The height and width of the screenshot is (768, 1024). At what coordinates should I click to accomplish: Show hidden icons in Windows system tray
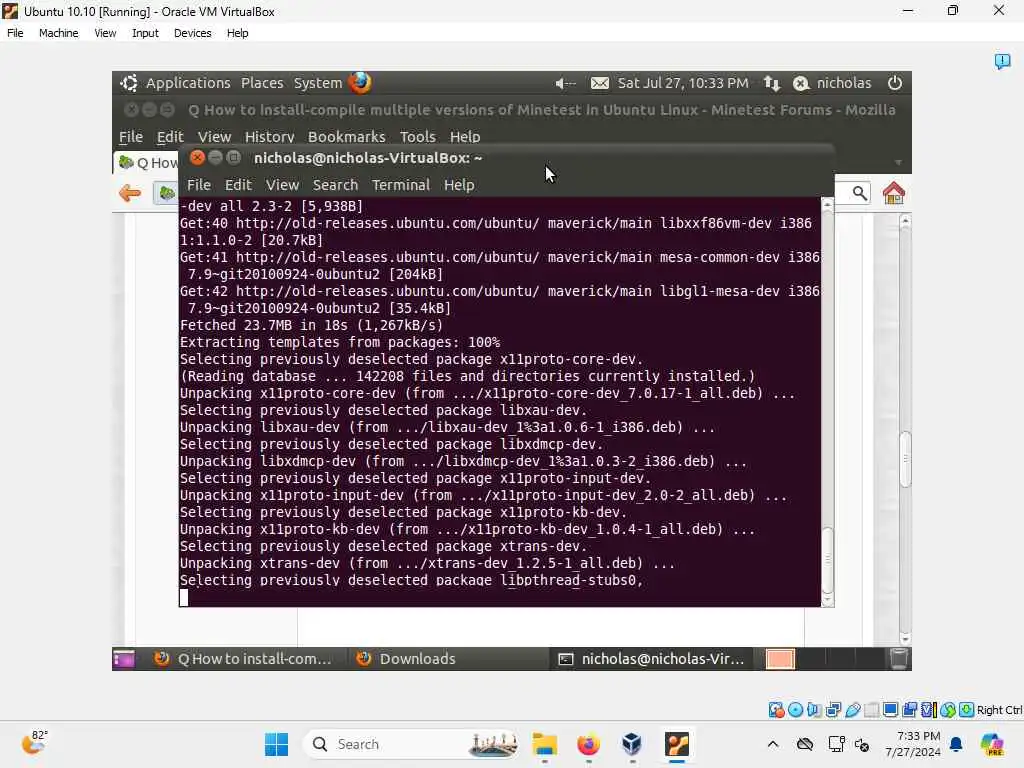pos(773,744)
